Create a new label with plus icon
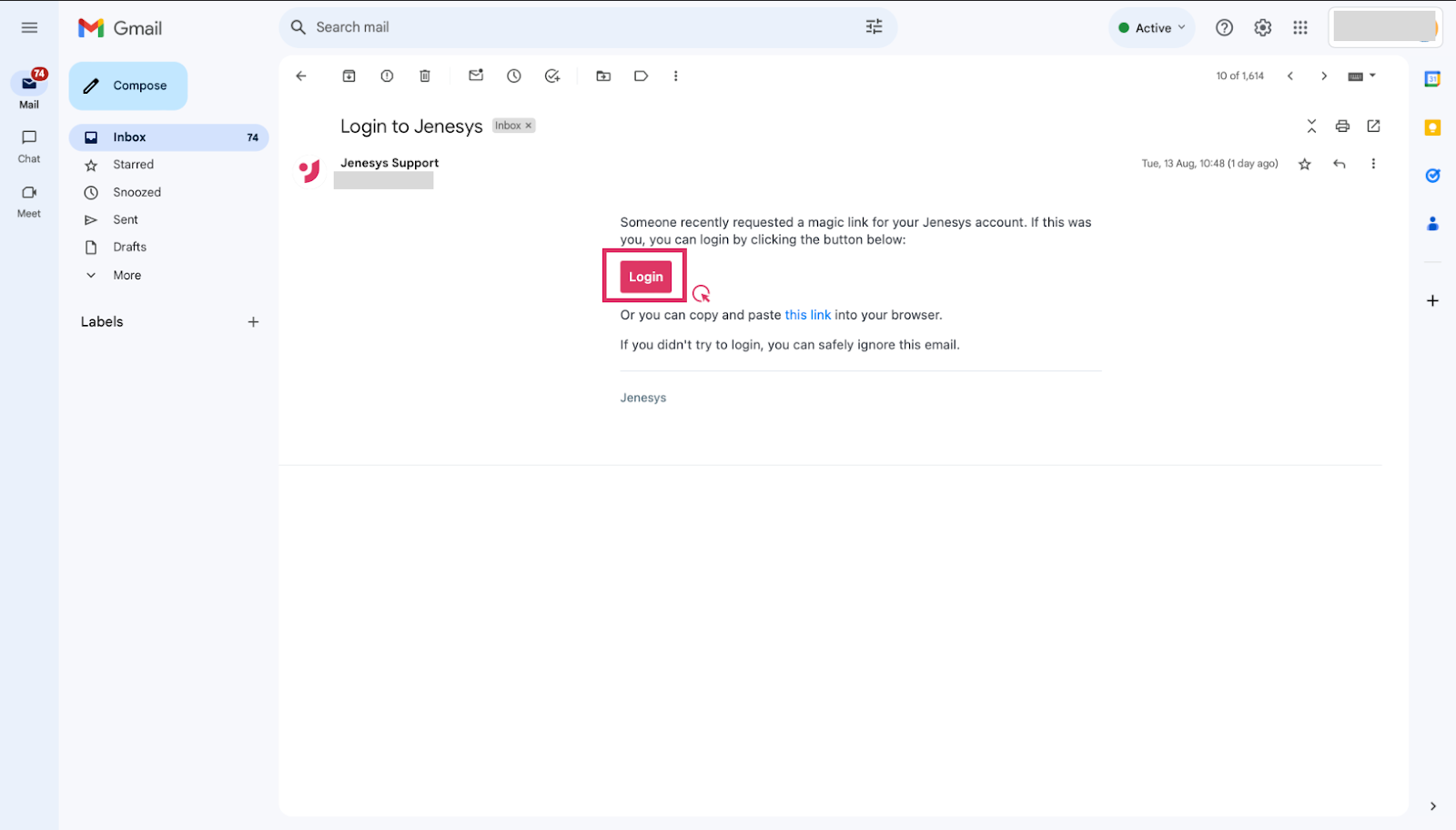 click(x=253, y=322)
